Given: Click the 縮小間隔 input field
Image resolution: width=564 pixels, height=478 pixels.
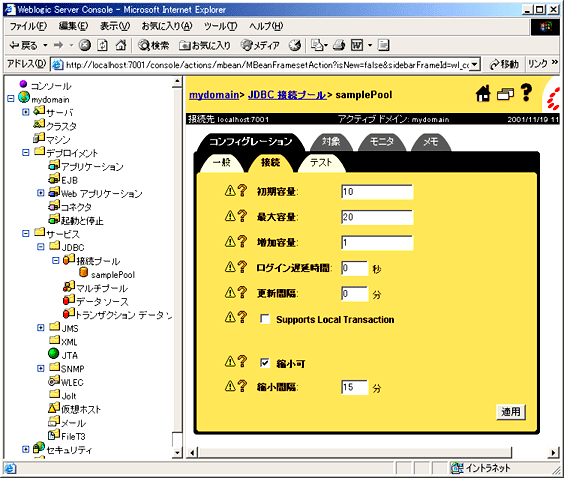Looking at the screenshot, I should (354, 387).
